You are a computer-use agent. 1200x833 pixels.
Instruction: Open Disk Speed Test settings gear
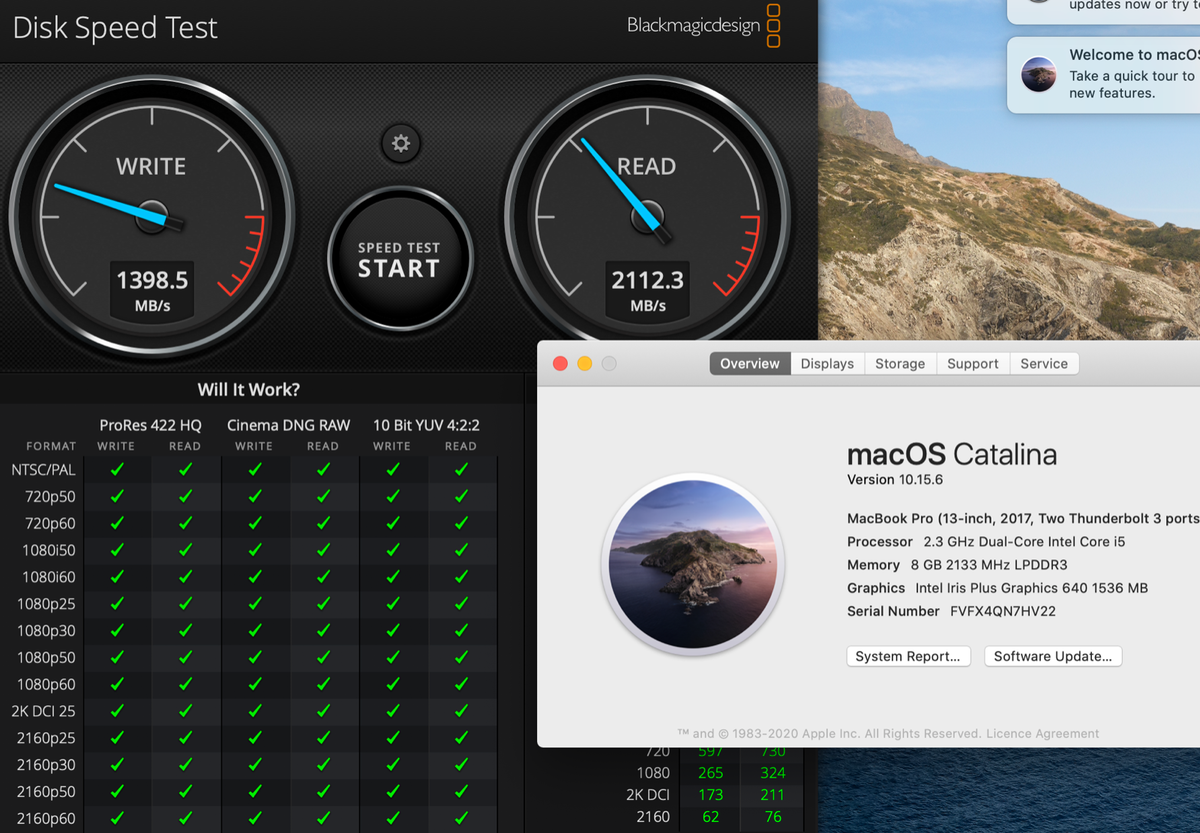[x=401, y=144]
